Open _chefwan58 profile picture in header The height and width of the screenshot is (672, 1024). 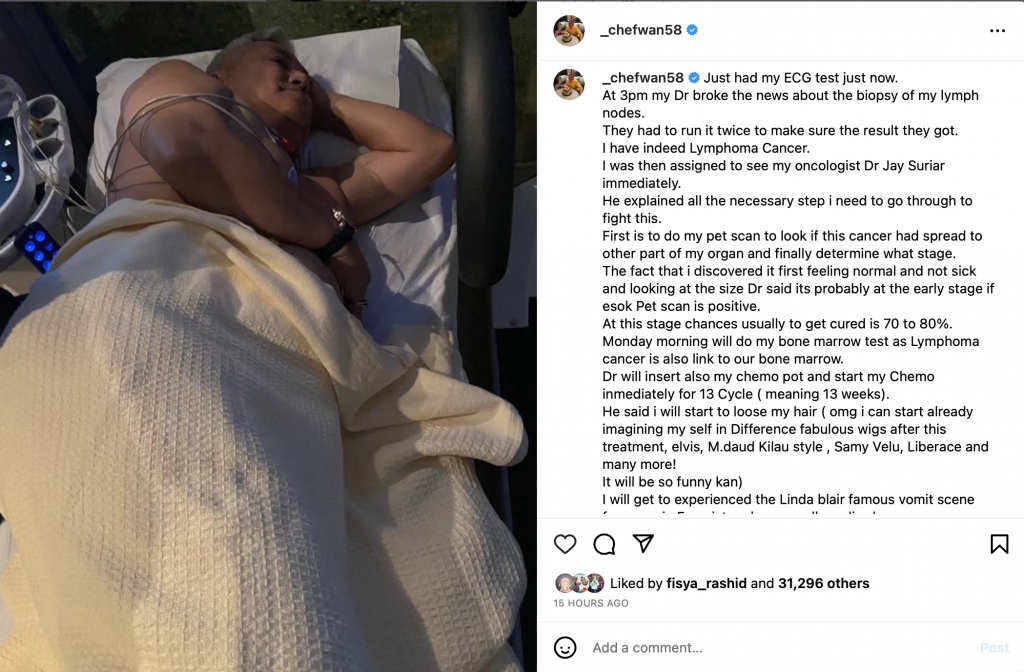[569, 30]
